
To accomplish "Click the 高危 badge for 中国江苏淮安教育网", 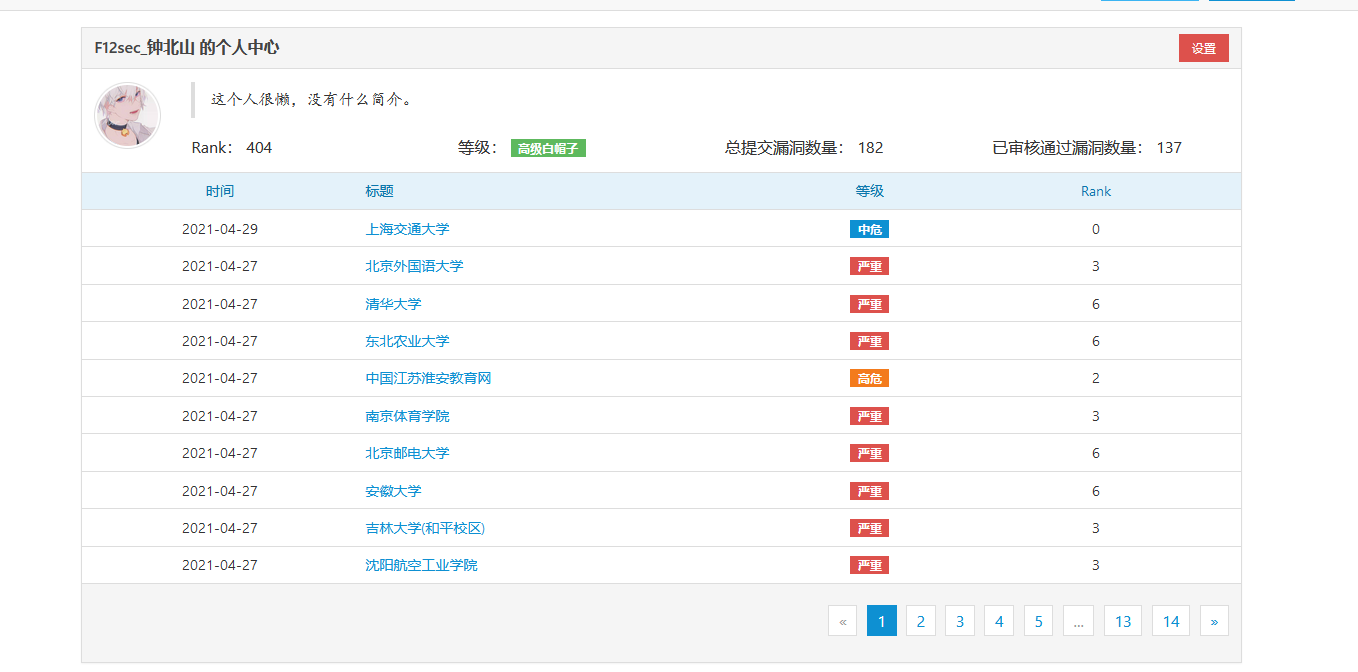I will [869, 378].
